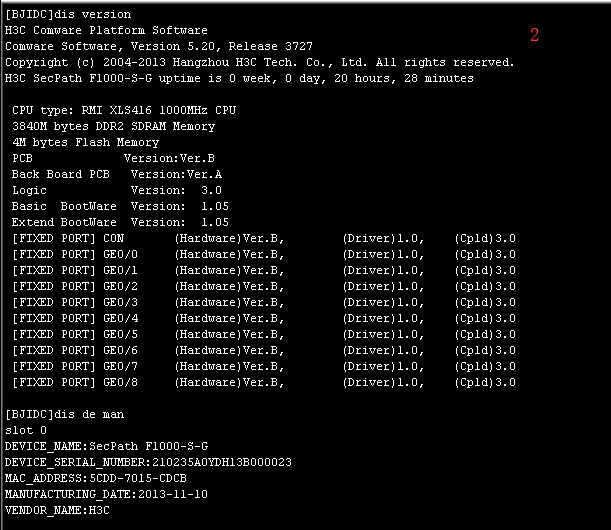Click the 3840M bytes DDR2 SDRAM line

[x=113, y=126]
